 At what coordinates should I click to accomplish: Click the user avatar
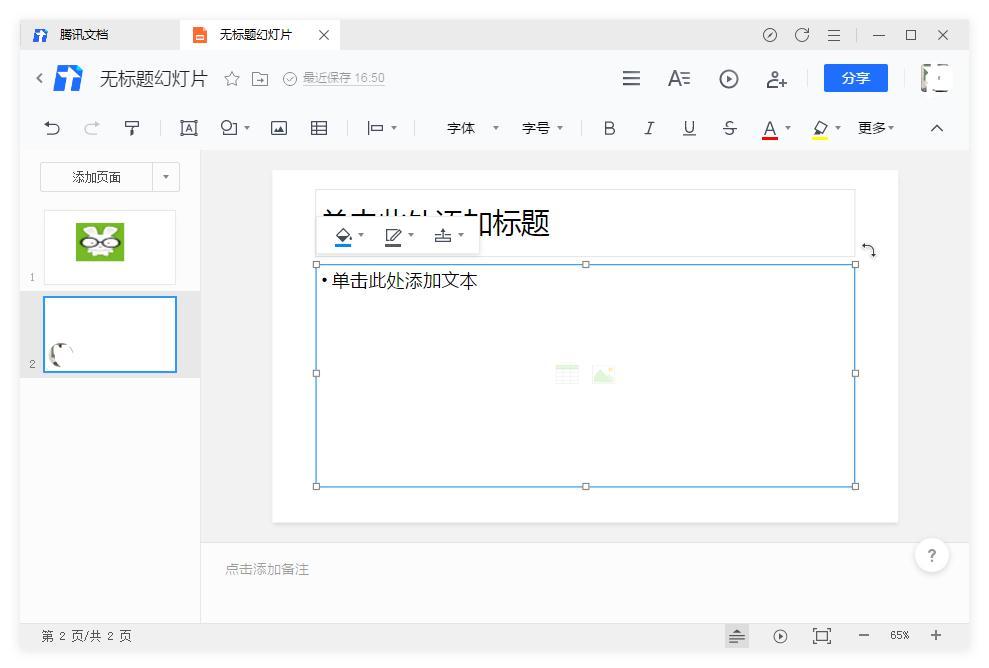pyautogui.click(x=934, y=78)
